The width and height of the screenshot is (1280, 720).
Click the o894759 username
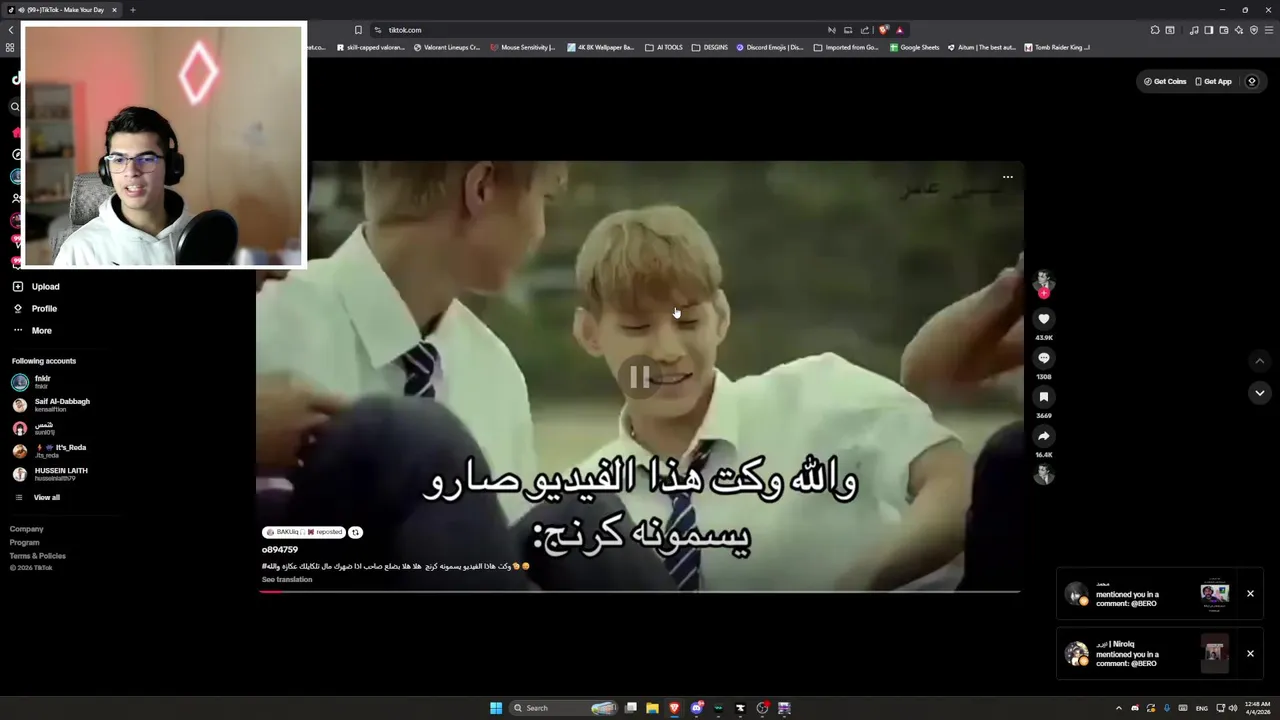(280, 549)
